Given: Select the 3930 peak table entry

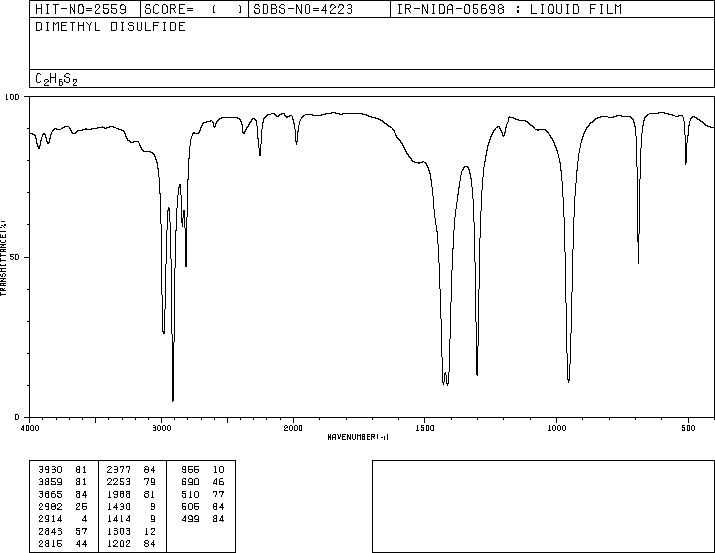Looking at the screenshot, I should coord(50,470).
